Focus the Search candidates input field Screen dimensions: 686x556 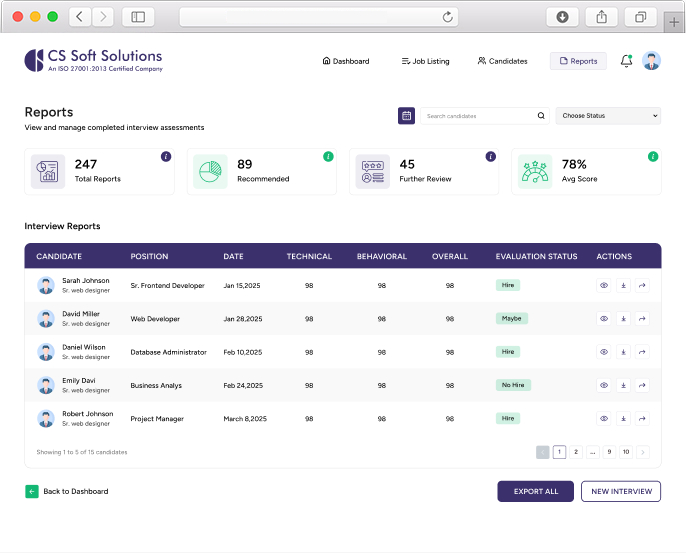[x=478, y=116]
